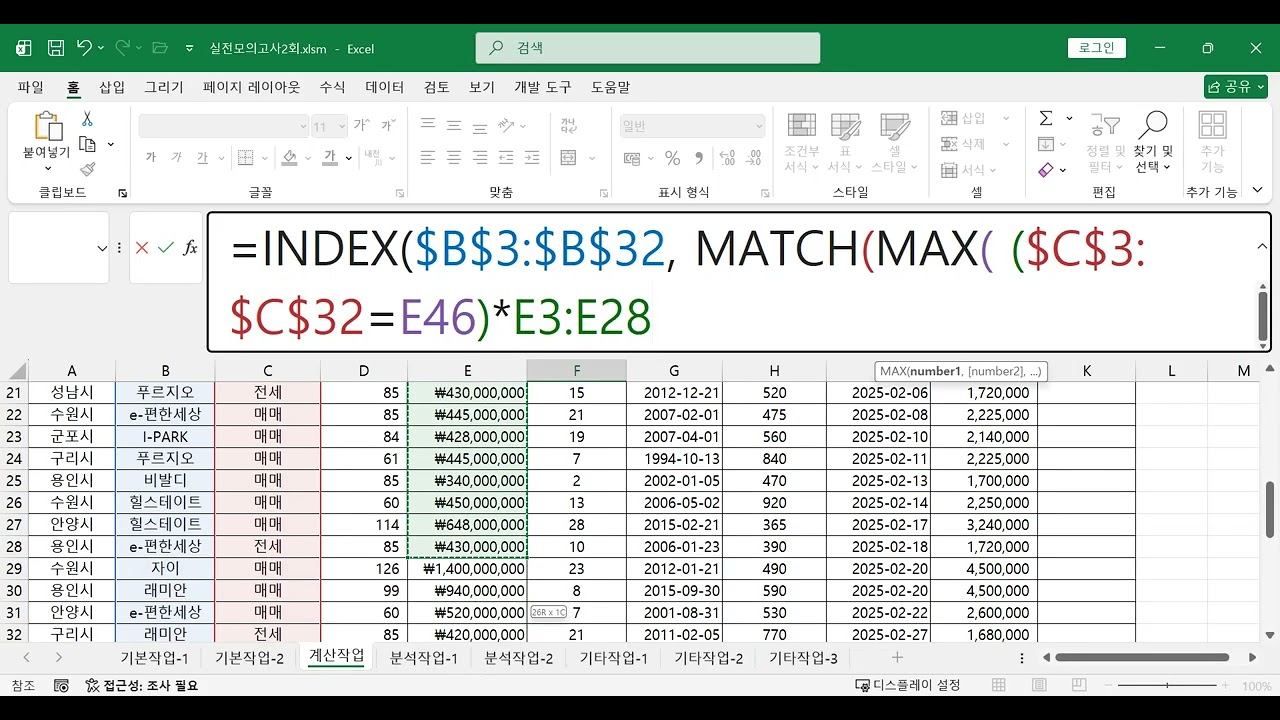Click the Format Painter brush icon
Screen dimensions: 1280x720
point(87,169)
